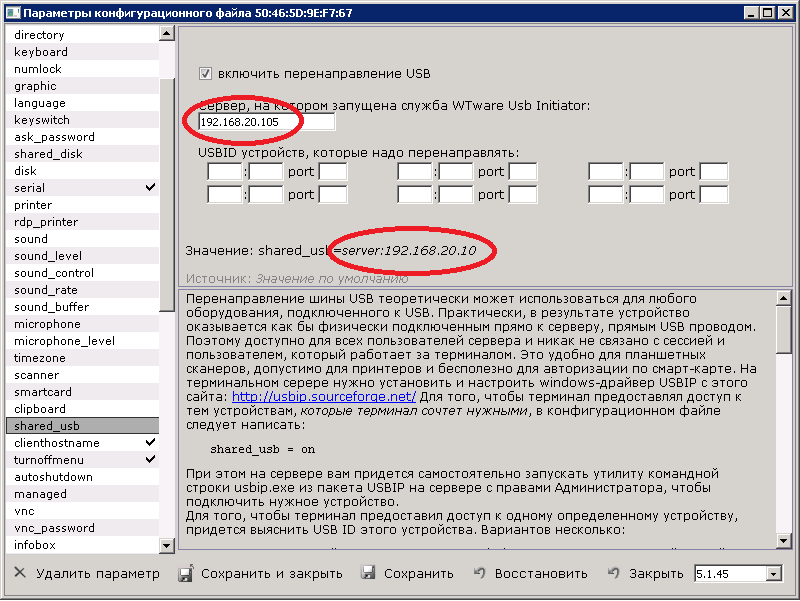Open the version 5.1.45 dropdown
Viewport: 800px width, 601px height.
pos(773,574)
